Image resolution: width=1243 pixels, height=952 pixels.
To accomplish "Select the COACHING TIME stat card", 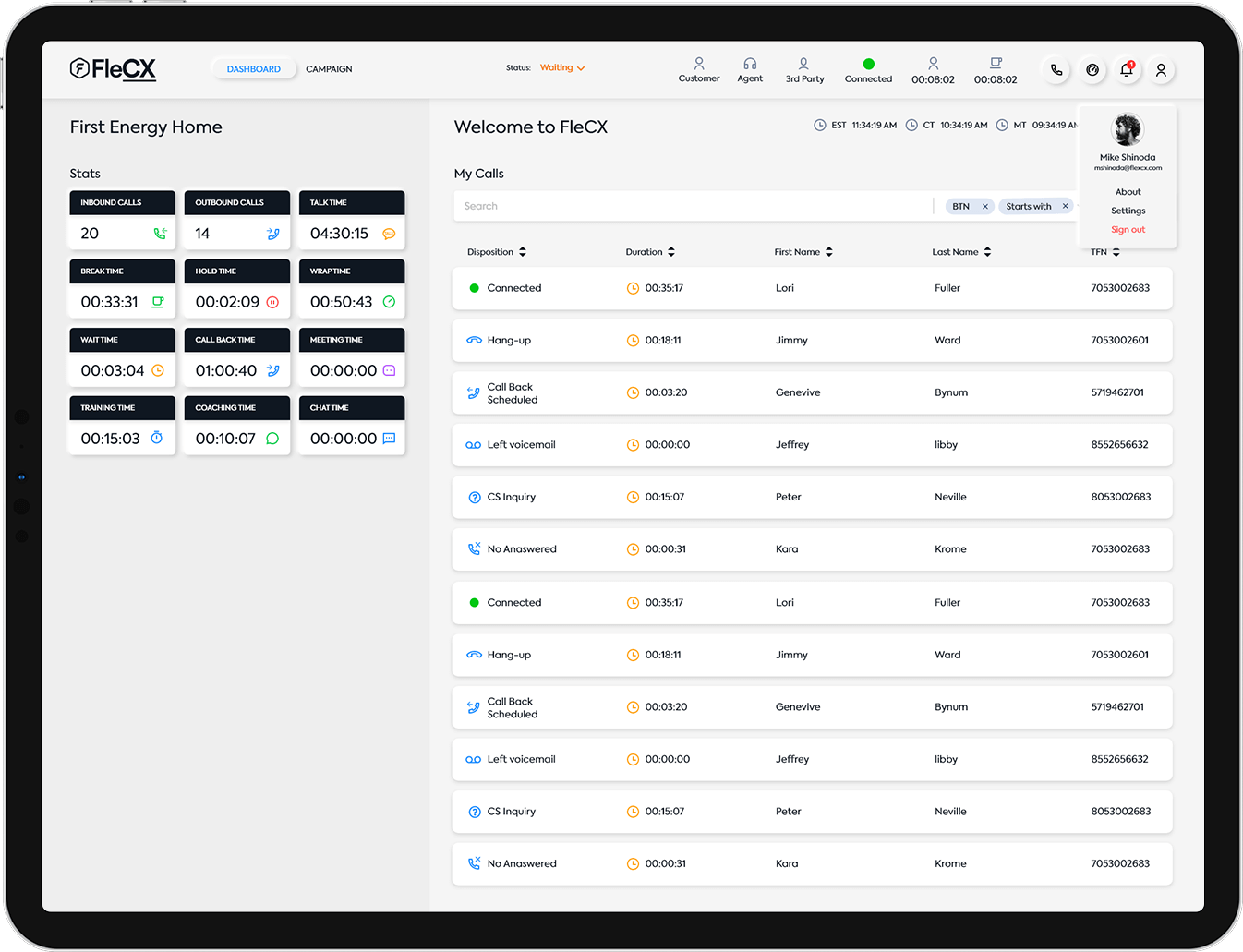I will point(237,425).
